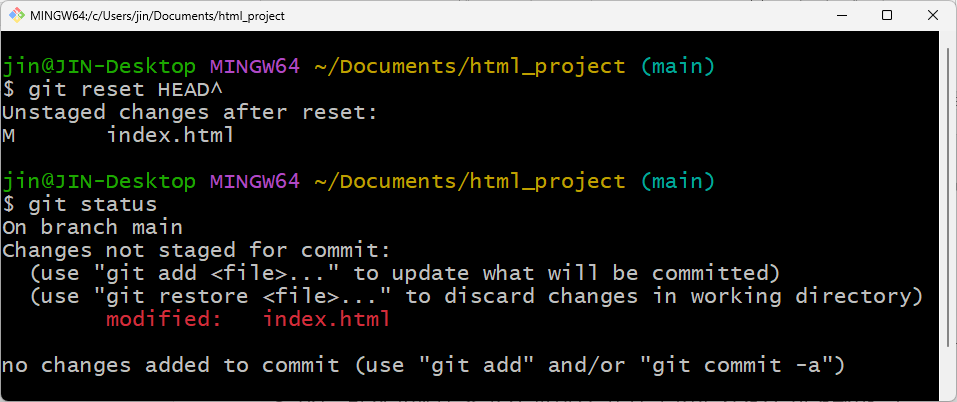Viewport: 957px width, 402px height.
Task: Click the 'git status' command line
Action: 80,204
